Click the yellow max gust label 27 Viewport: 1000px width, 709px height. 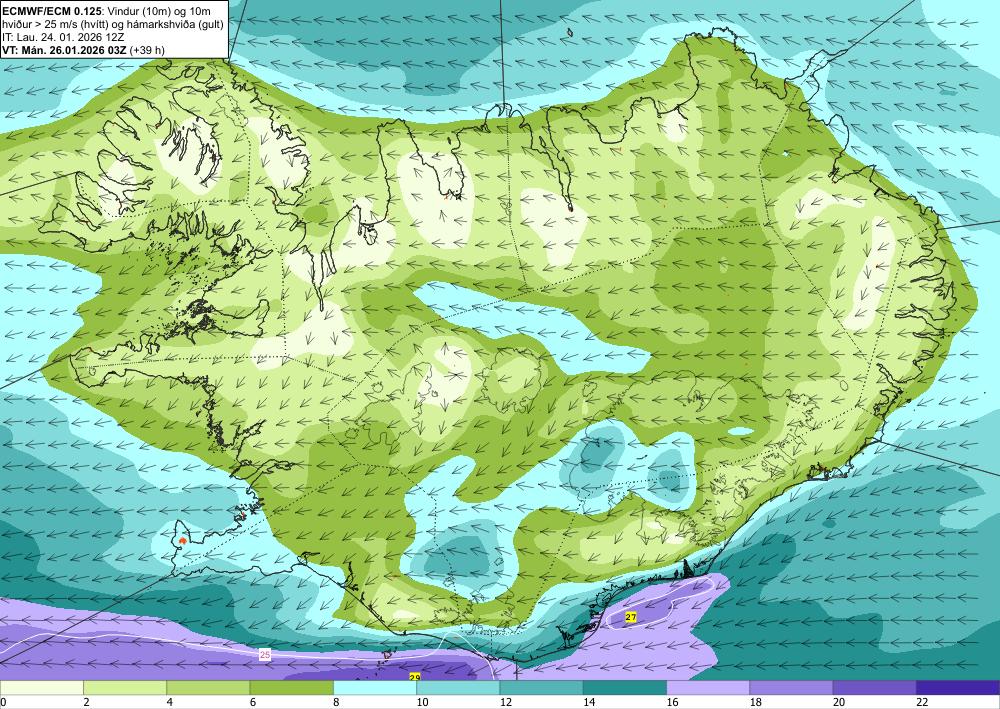point(631,617)
